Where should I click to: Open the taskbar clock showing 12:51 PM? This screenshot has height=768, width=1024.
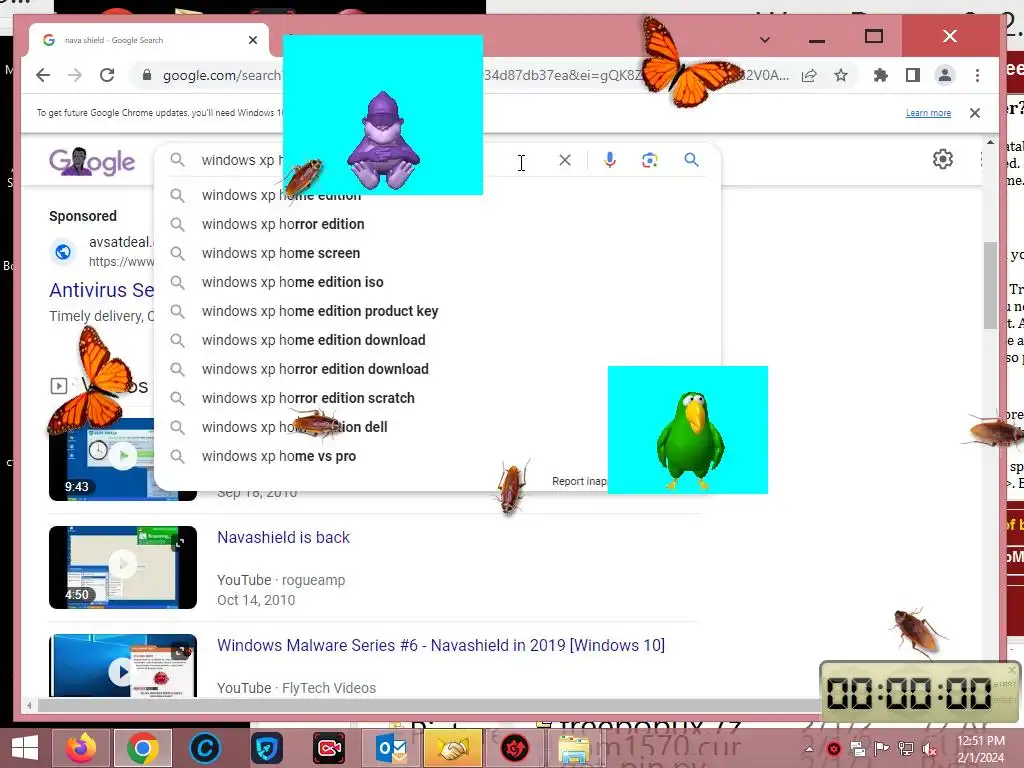tap(980, 749)
